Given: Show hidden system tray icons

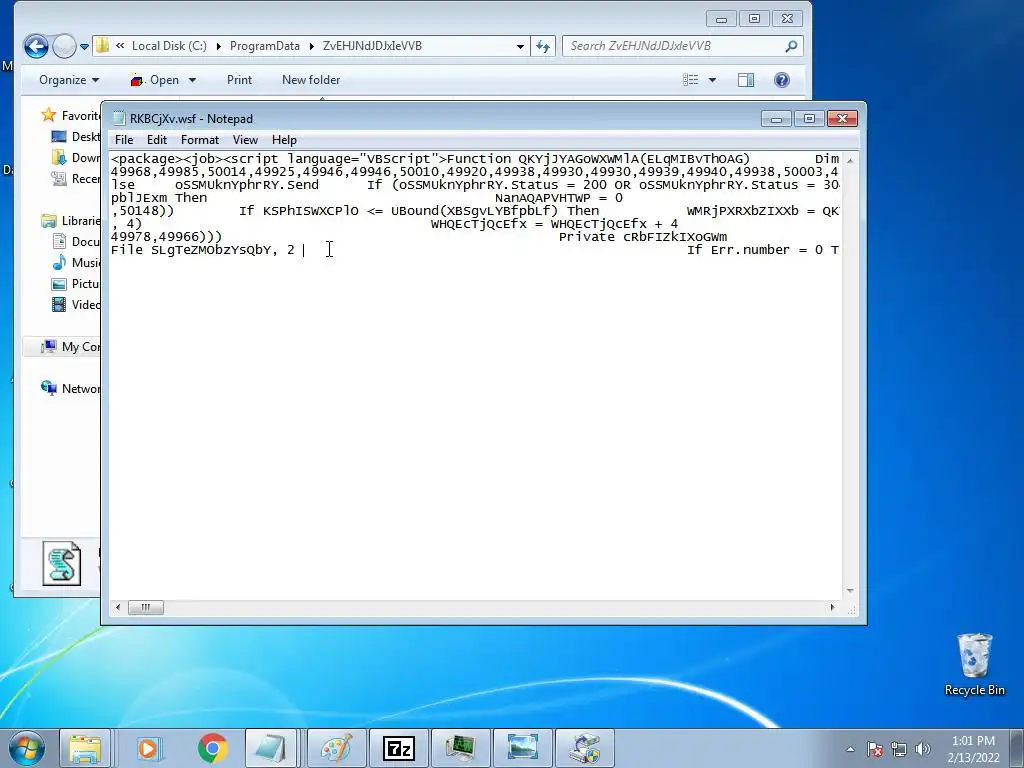Looking at the screenshot, I should [850, 749].
